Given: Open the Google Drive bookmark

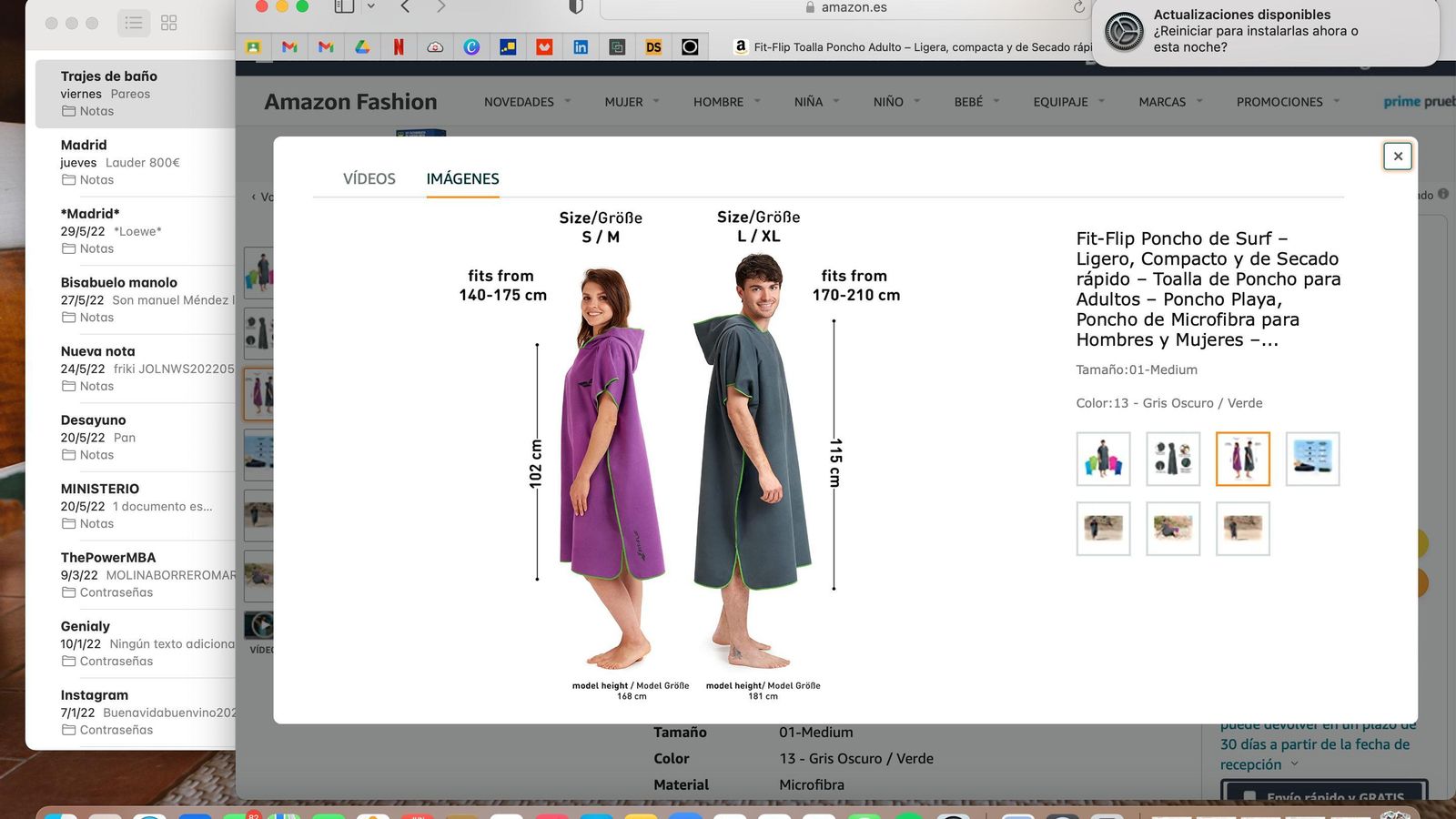Looking at the screenshot, I should tap(362, 46).
